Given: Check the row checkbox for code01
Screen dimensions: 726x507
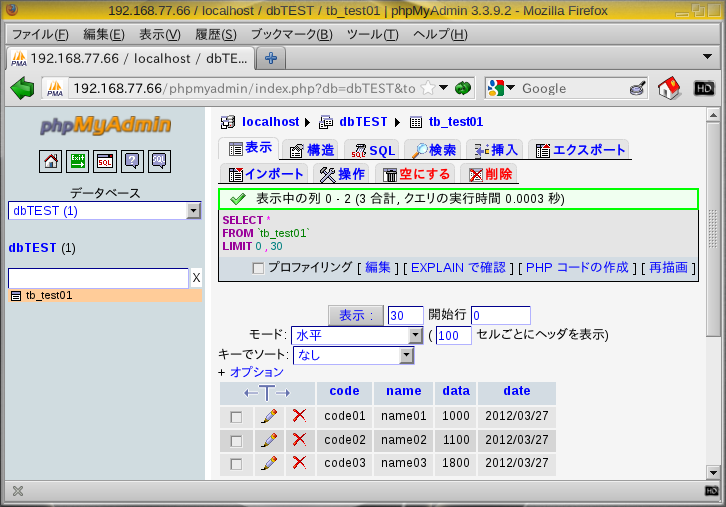Looking at the screenshot, I should (x=236, y=417).
